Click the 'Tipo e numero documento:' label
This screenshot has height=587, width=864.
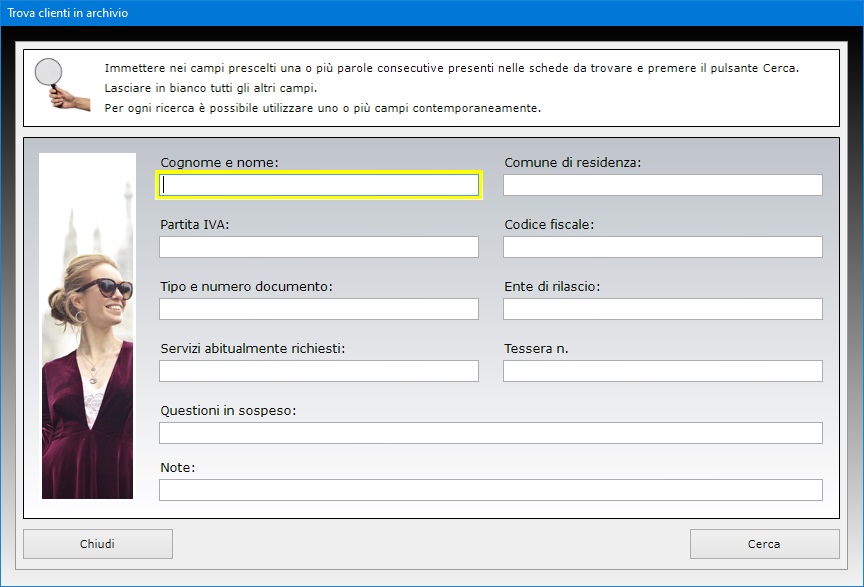click(x=246, y=287)
